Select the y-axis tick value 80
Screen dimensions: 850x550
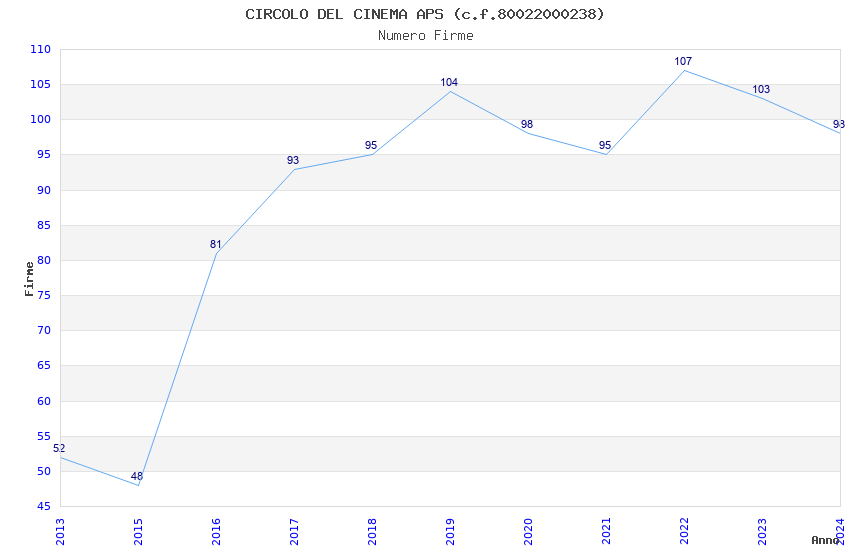pos(44,260)
